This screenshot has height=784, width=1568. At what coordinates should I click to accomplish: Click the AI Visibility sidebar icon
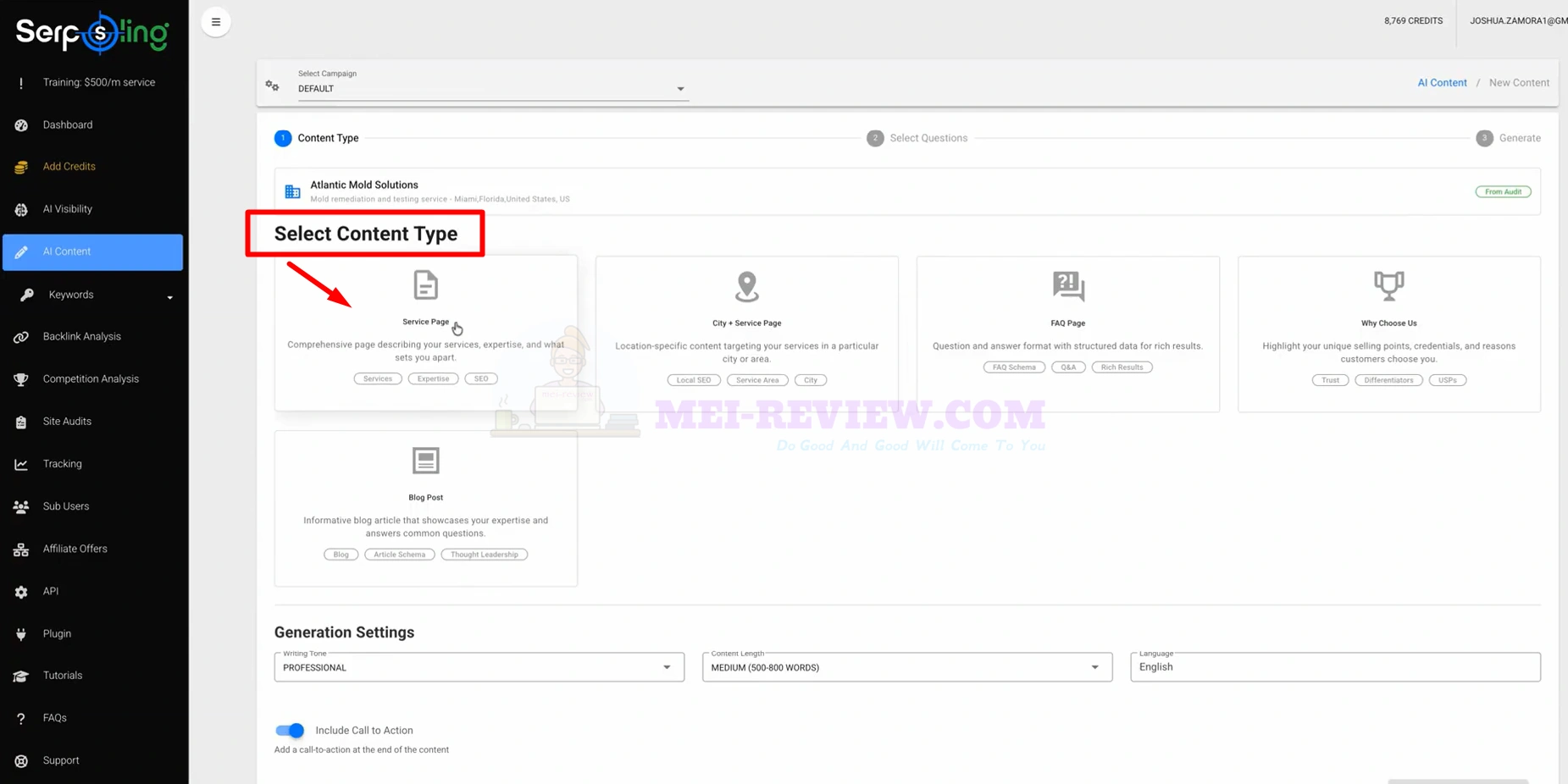point(21,209)
